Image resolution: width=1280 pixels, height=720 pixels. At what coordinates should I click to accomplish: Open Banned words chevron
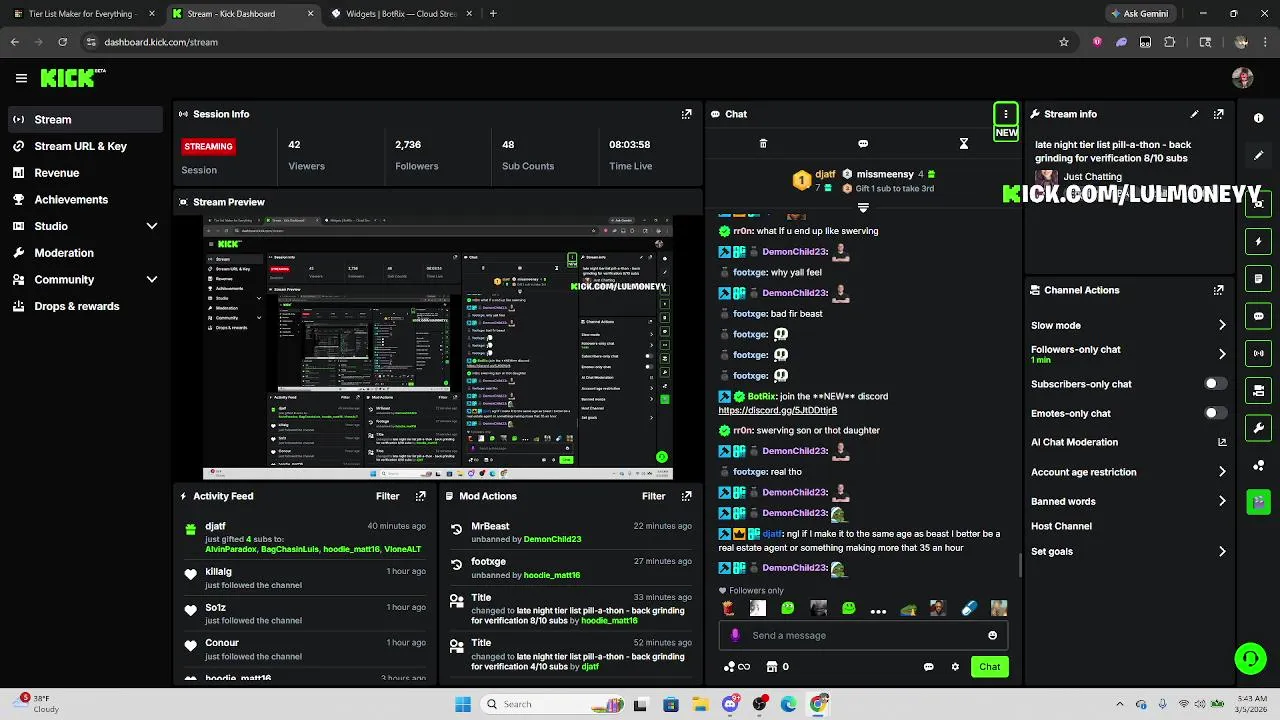coord(1222,501)
